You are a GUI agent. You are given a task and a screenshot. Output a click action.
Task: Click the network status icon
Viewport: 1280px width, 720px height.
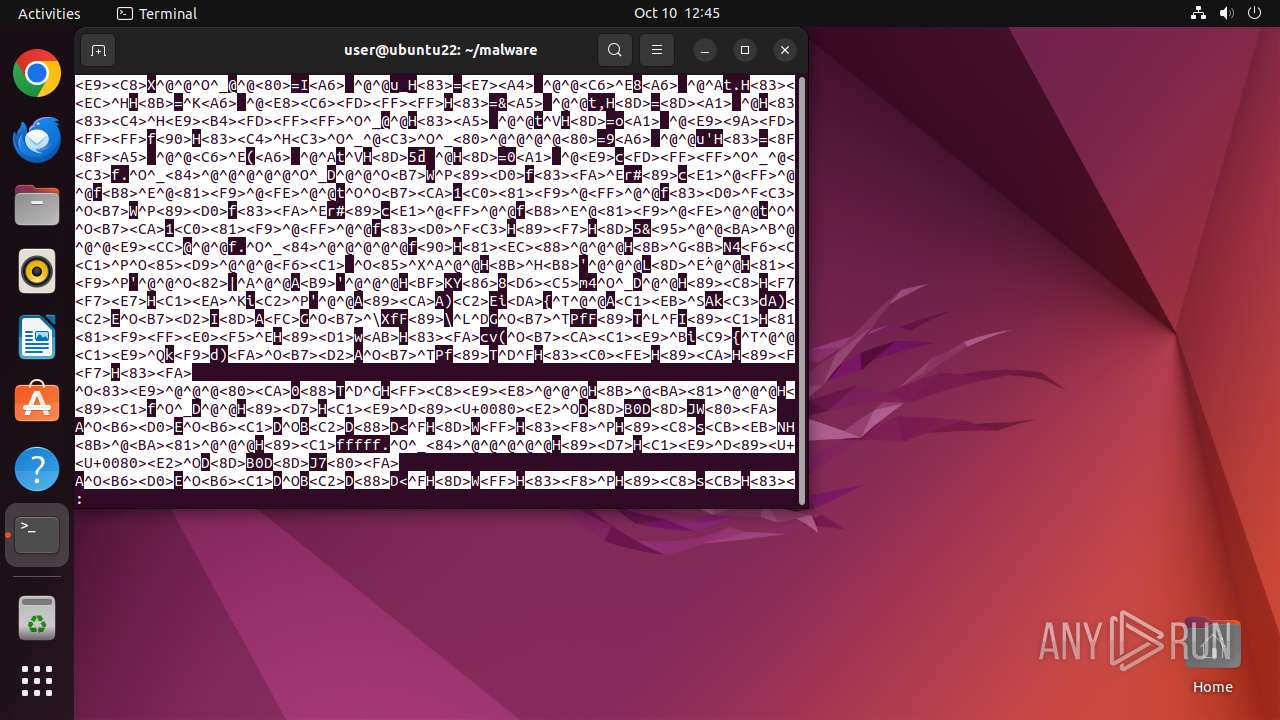pyautogui.click(x=1198, y=13)
